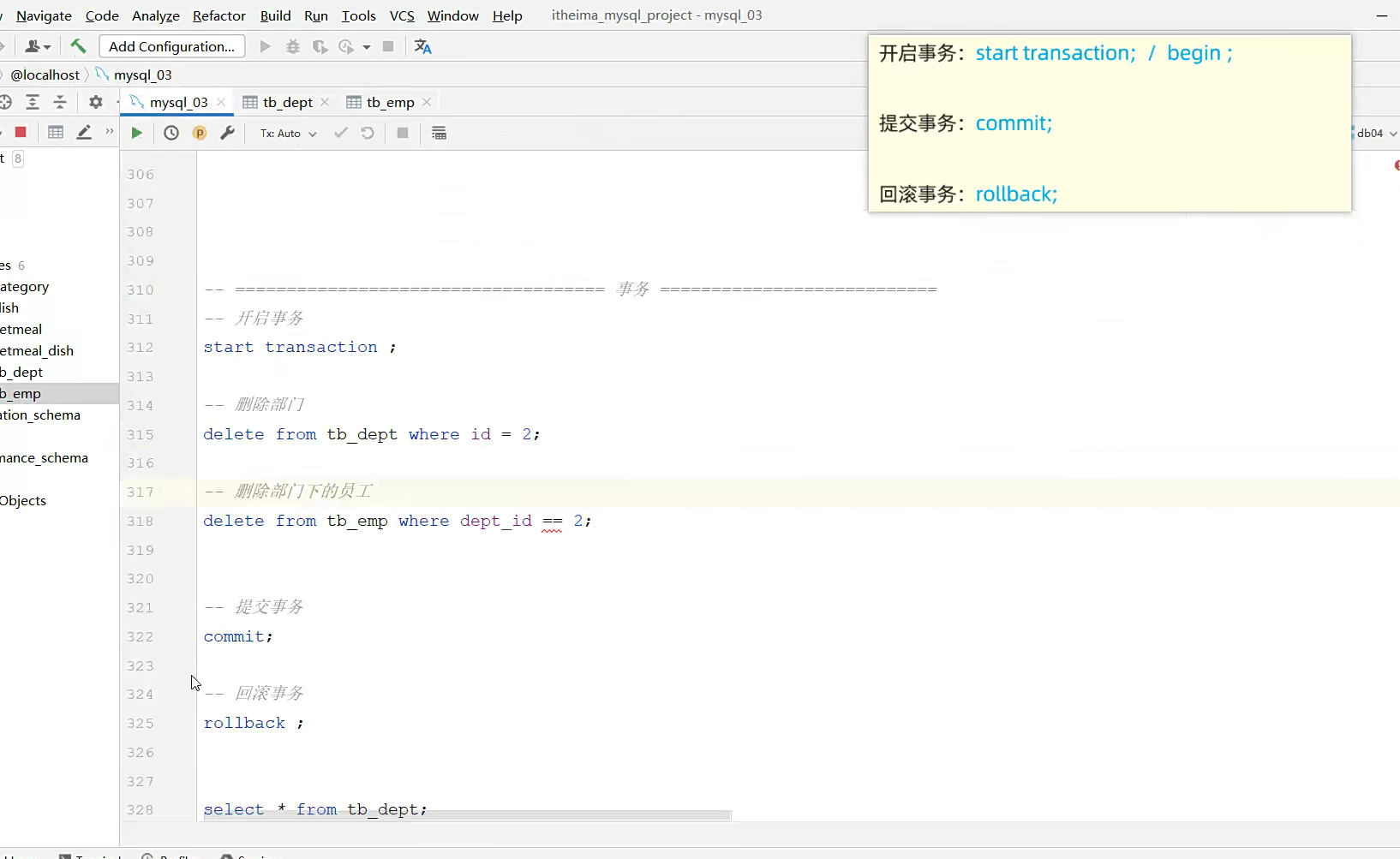Open the table editor grid icon
1400x859 pixels.
pyautogui.click(x=56, y=132)
